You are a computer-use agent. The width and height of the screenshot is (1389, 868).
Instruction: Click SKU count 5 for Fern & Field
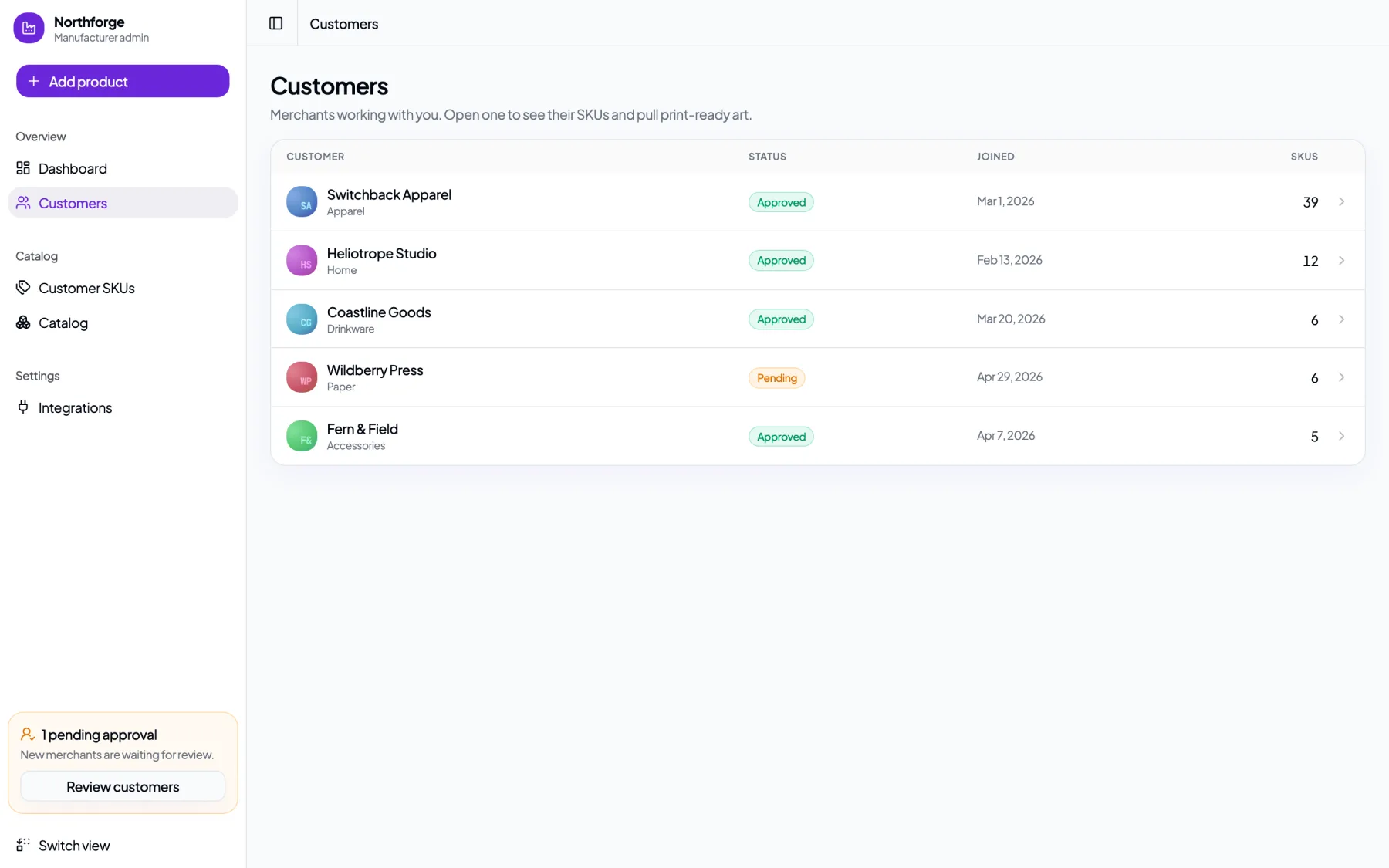pos(1314,437)
